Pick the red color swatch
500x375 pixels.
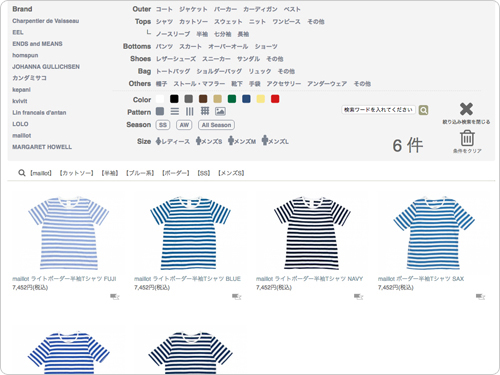click(275, 99)
